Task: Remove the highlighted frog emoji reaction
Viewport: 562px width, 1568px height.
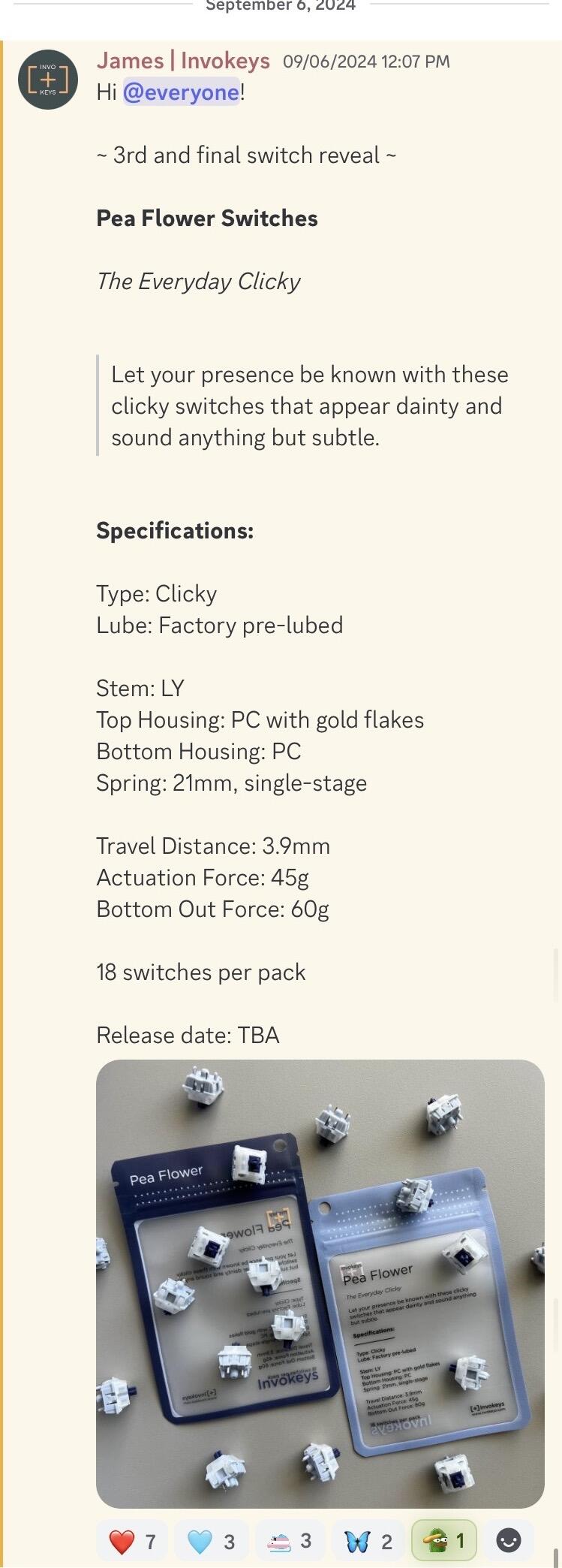Action: click(443, 1542)
